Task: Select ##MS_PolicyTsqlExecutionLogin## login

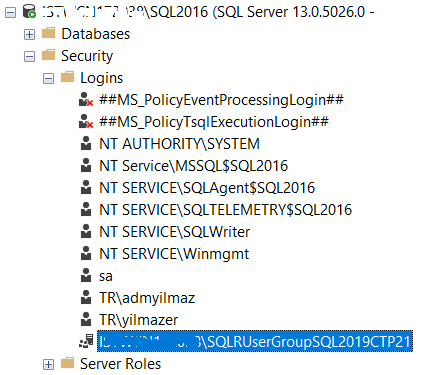Action: pos(214,122)
